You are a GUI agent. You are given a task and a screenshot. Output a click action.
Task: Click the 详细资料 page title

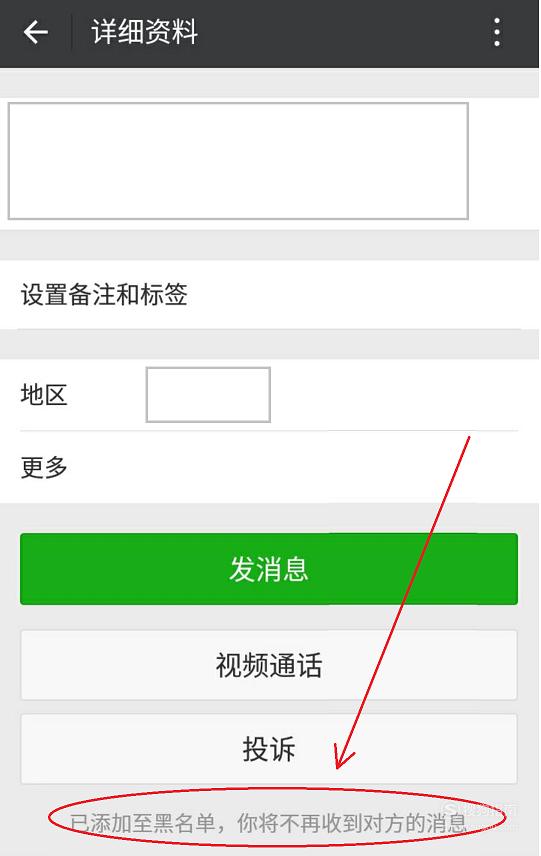[144, 32]
